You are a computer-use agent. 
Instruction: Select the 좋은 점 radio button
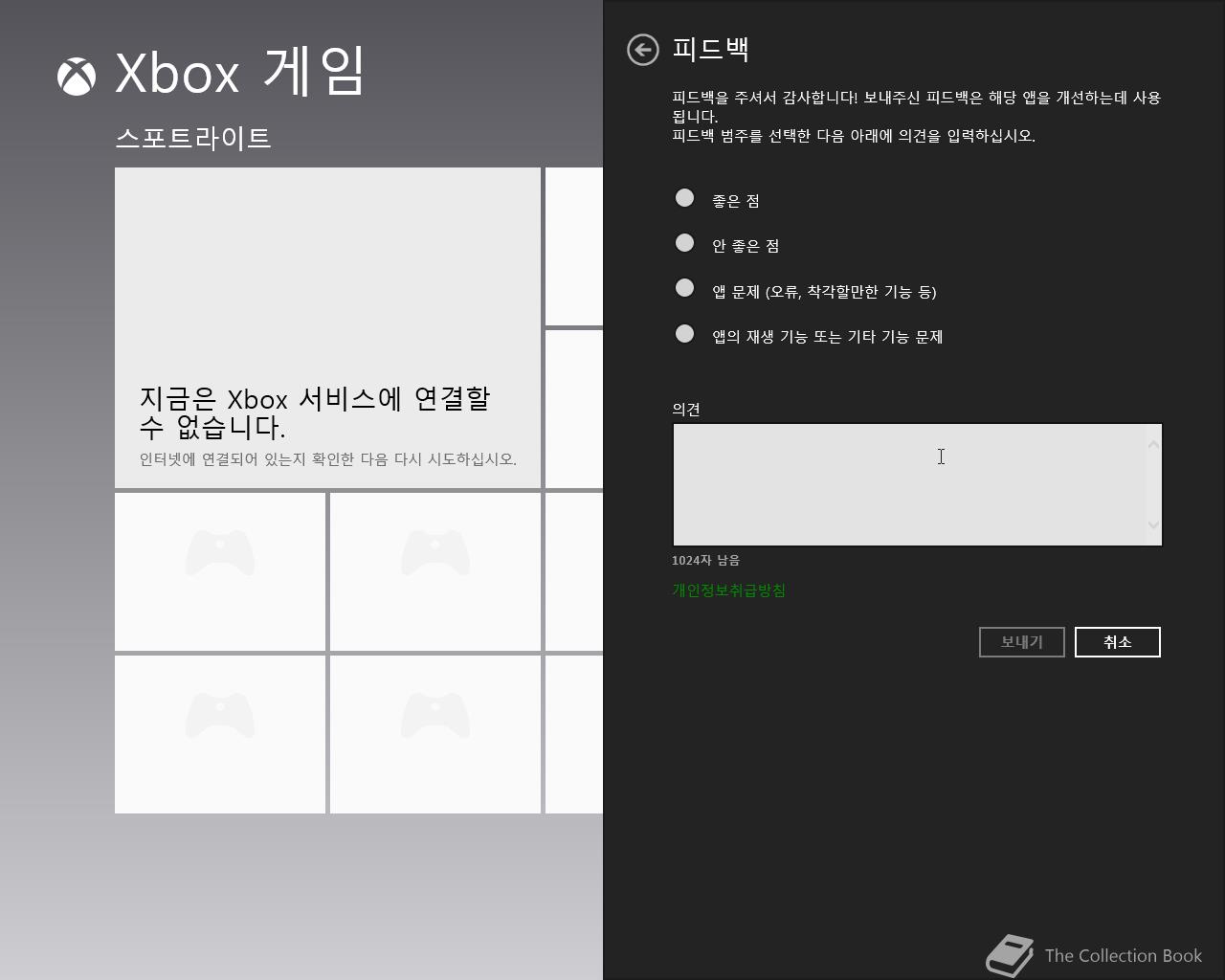tap(684, 198)
